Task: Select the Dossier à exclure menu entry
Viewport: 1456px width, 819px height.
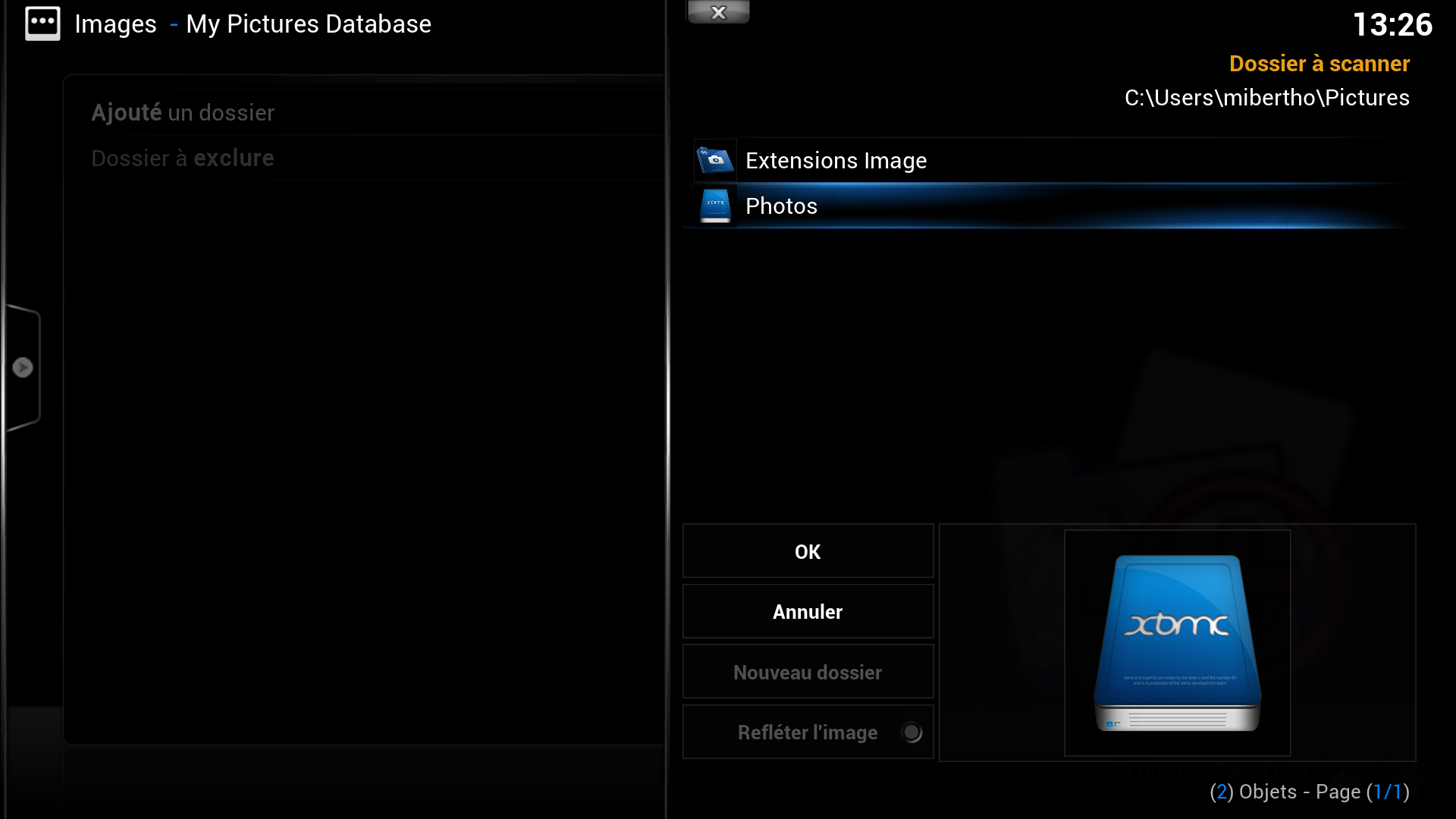Action: pyautogui.click(x=183, y=158)
